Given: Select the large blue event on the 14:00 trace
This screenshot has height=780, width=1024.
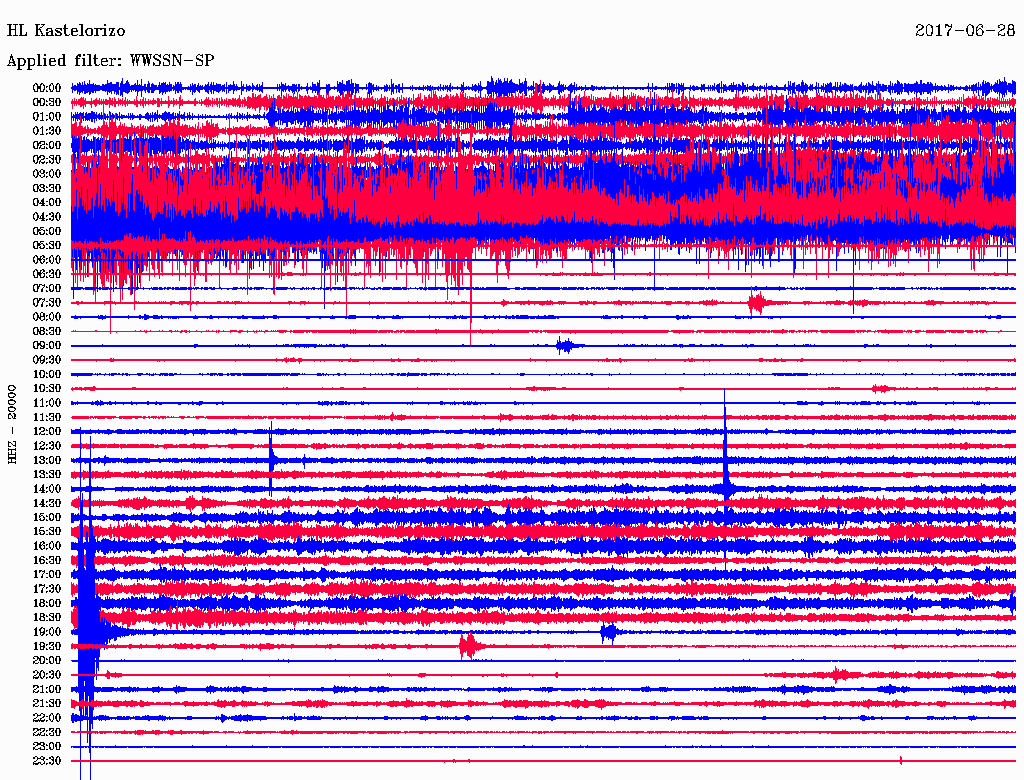Looking at the screenshot, I should click(726, 480).
